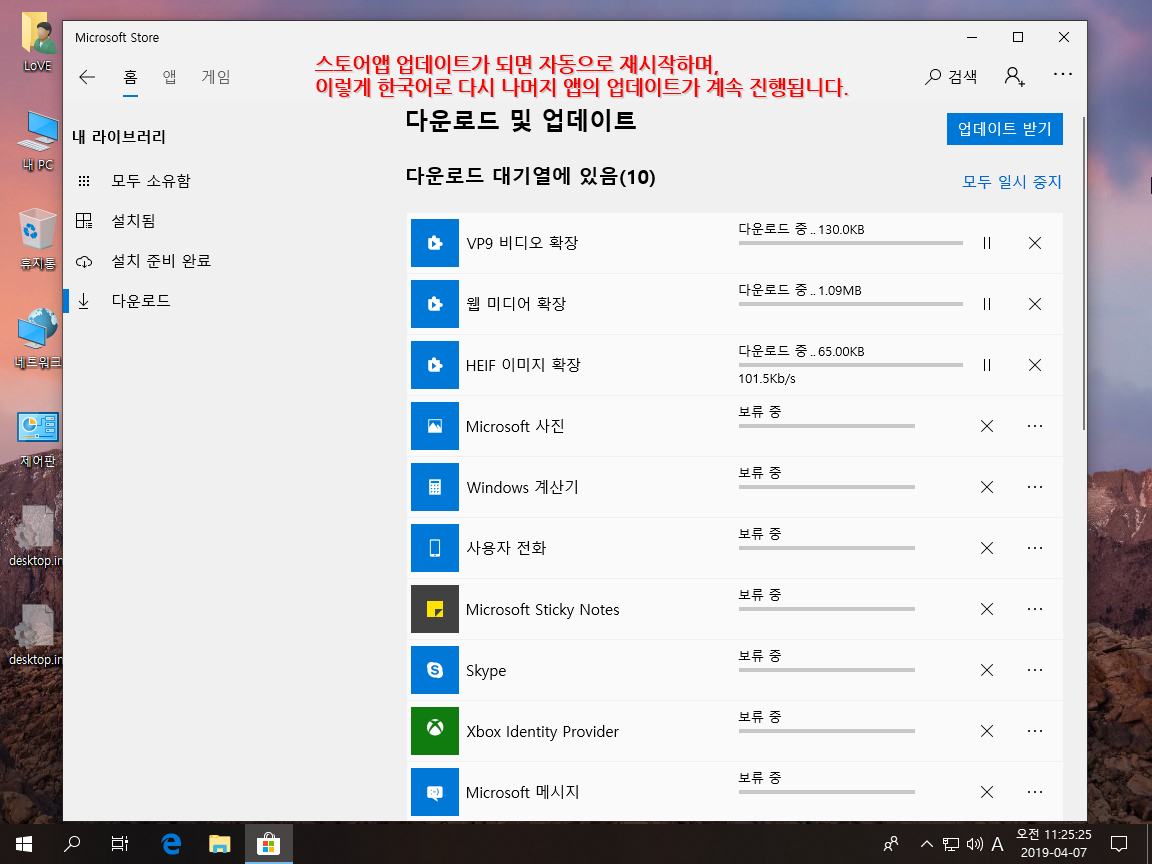Viewport: 1152px width, 864px height.
Task: Open the 홈 tab
Action: [130, 77]
